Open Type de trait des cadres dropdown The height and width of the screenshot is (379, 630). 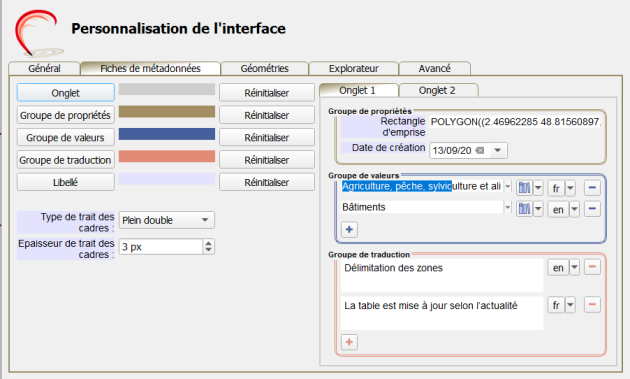(x=167, y=220)
